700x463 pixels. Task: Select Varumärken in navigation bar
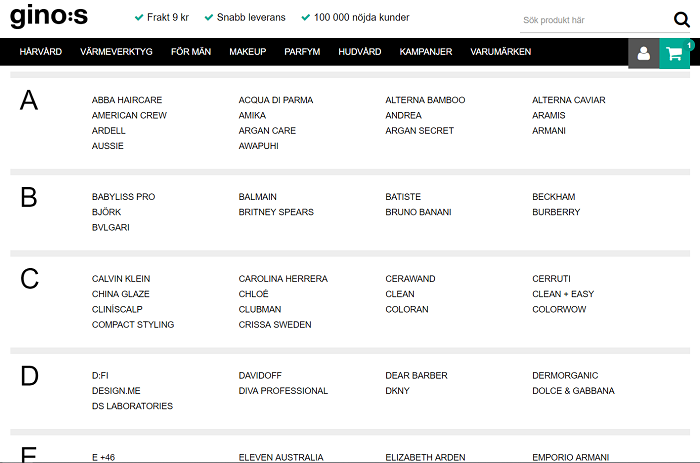[500, 52]
